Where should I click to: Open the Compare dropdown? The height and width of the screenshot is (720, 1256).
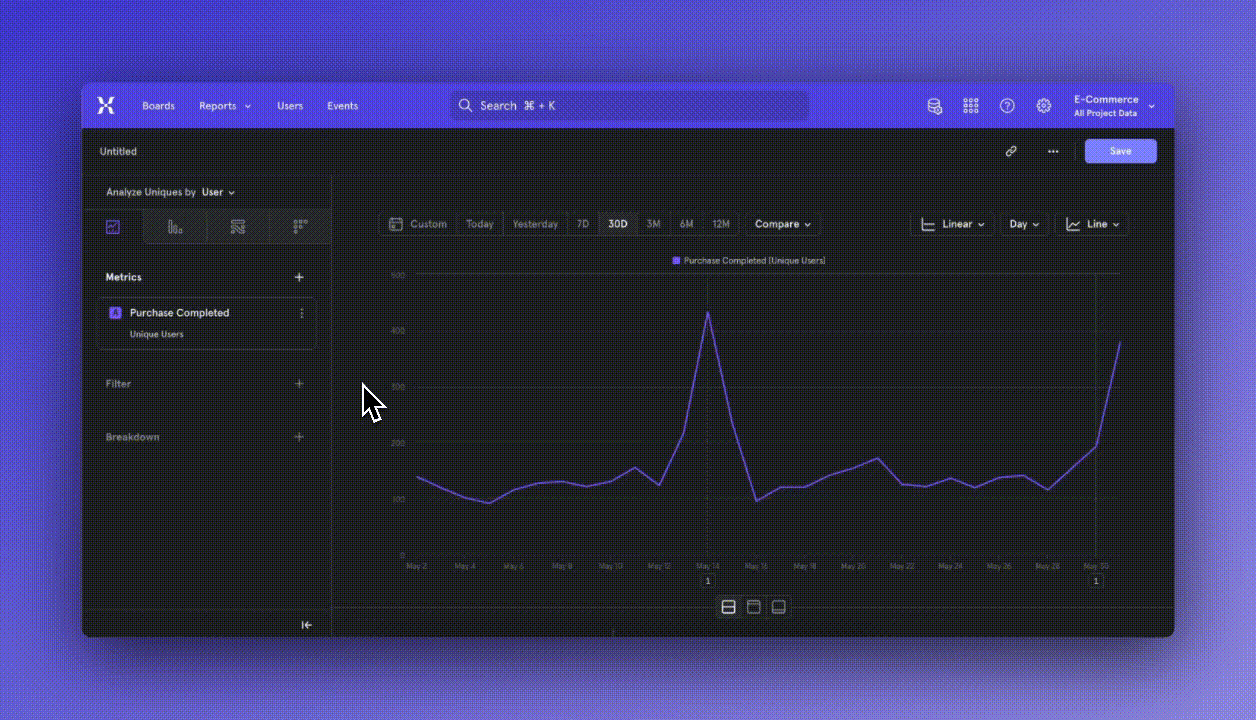pos(782,225)
